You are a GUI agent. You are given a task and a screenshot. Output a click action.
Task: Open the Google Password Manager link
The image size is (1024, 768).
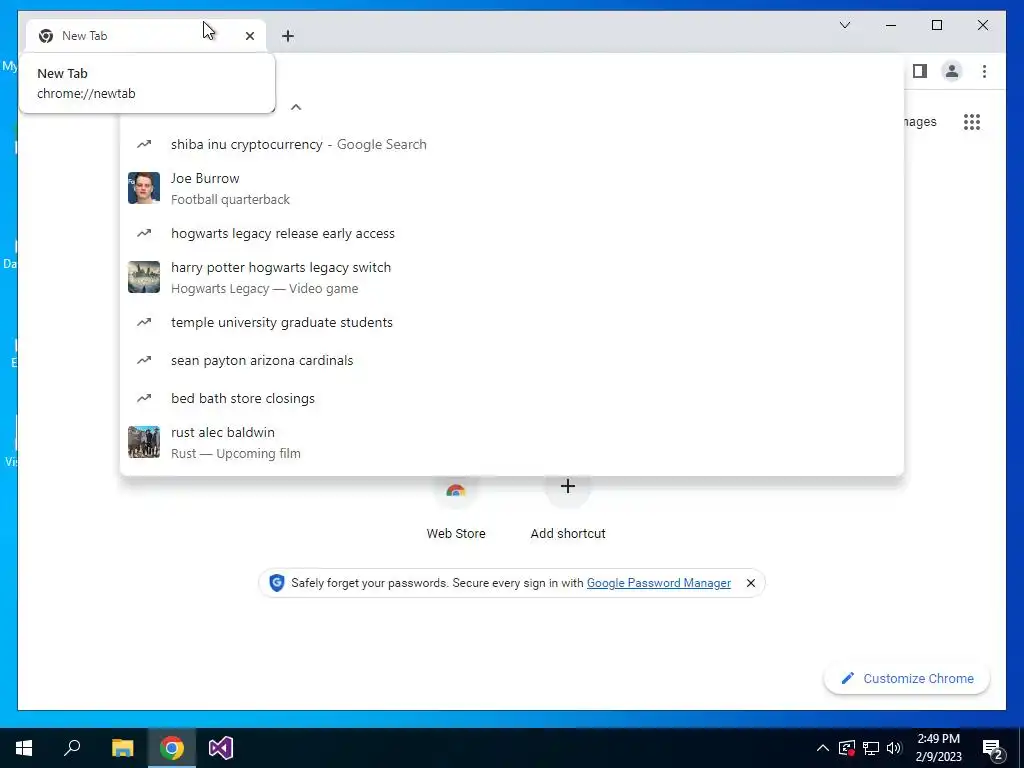coord(658,583)
